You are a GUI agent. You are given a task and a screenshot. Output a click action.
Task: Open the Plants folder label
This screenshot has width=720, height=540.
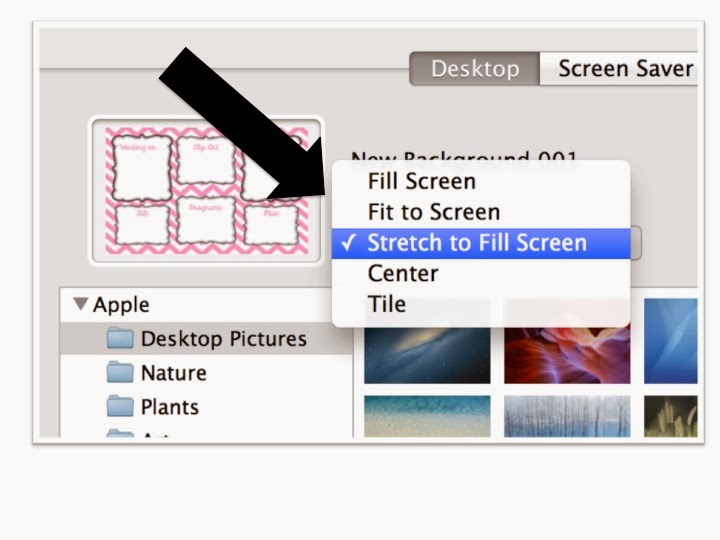point(169,407)
